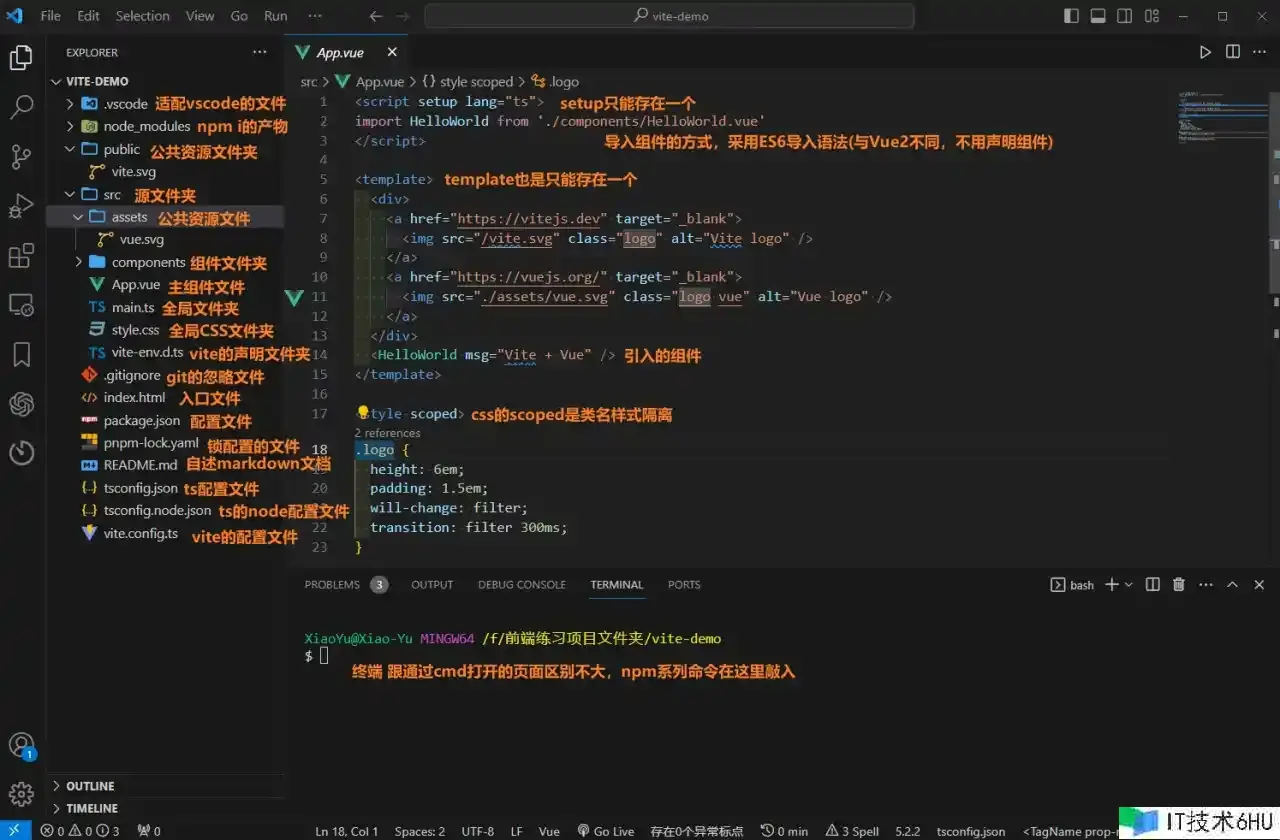Toggle primary side bar layout button

1071,16
